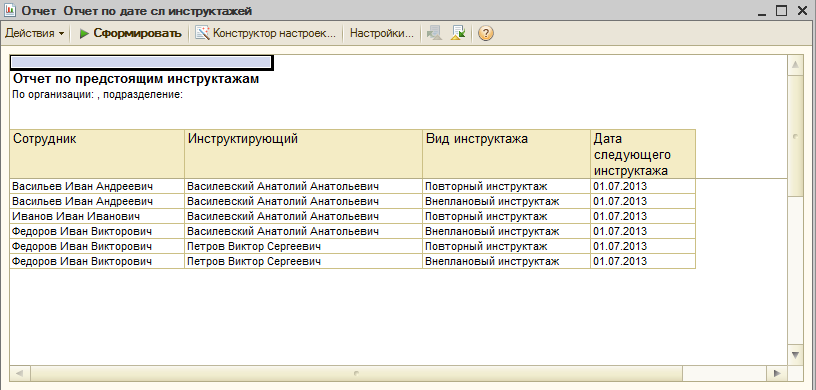The image size is (816, 390).
Task: Select the last Федоров Иван Викторович cell
Action: point(97,261)
